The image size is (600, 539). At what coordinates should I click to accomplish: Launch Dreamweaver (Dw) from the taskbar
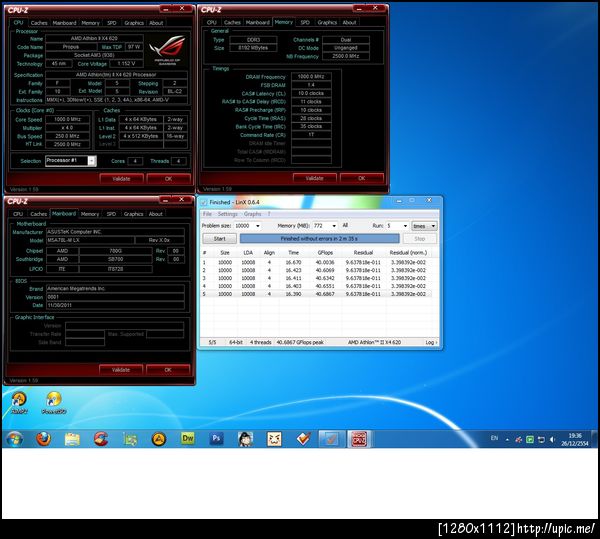tap(188, 439)
